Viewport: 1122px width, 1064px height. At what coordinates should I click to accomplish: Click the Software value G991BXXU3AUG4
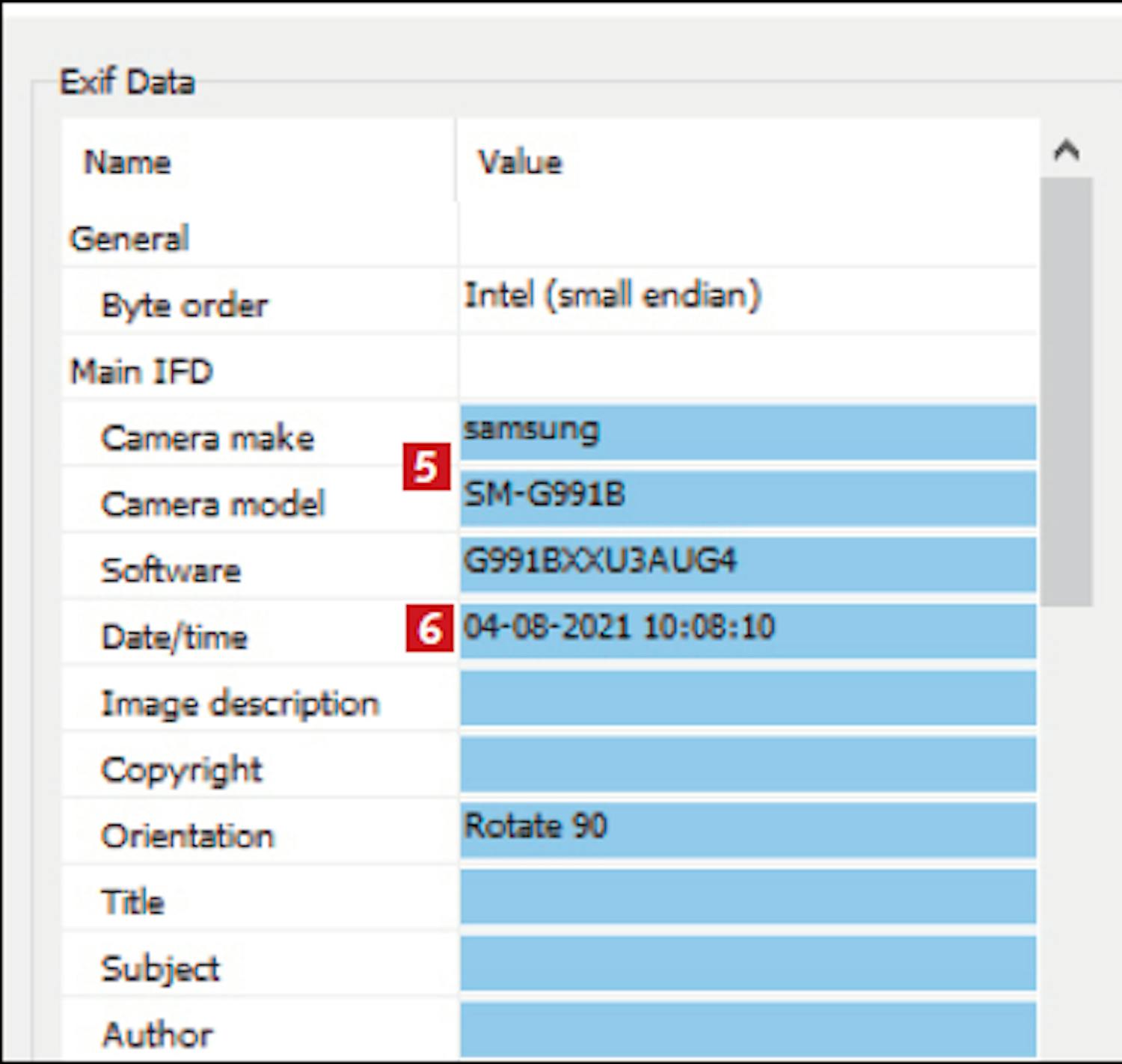click(748, 564)
